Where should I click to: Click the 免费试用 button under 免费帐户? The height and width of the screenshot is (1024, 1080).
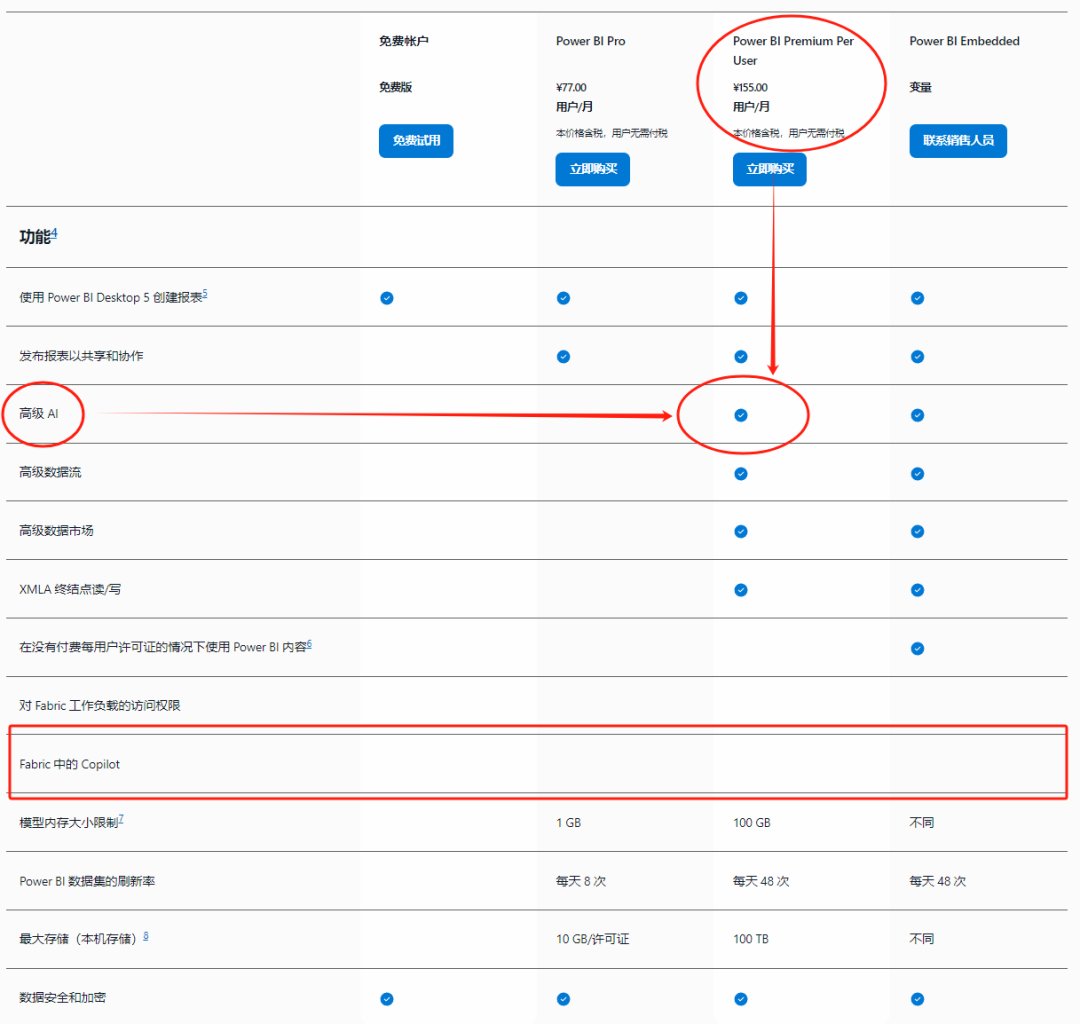(x=416, y=140)
